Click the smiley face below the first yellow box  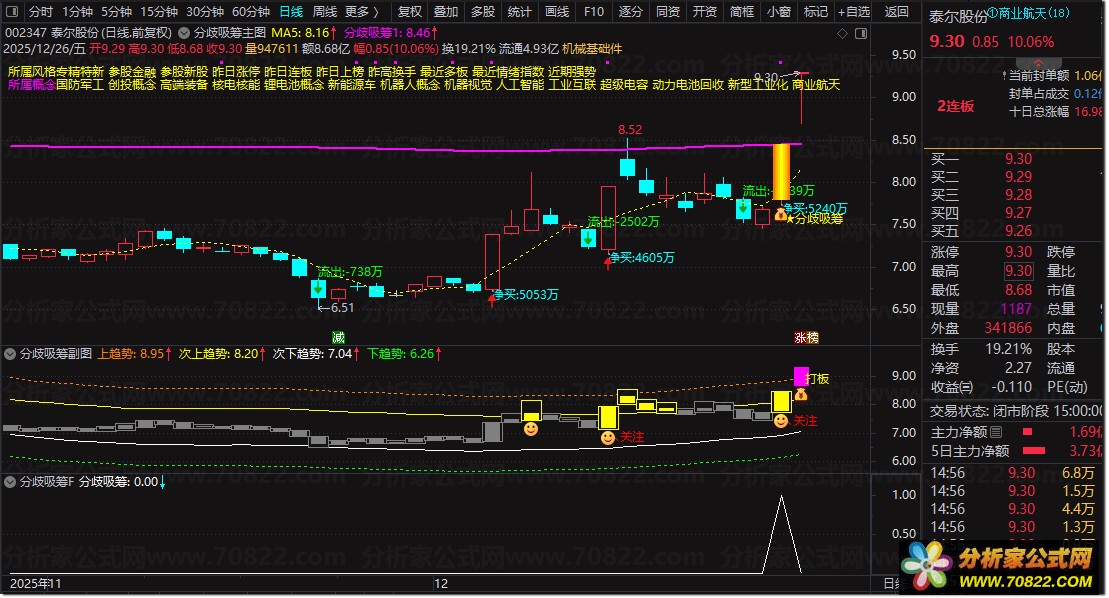pos(530,428)
